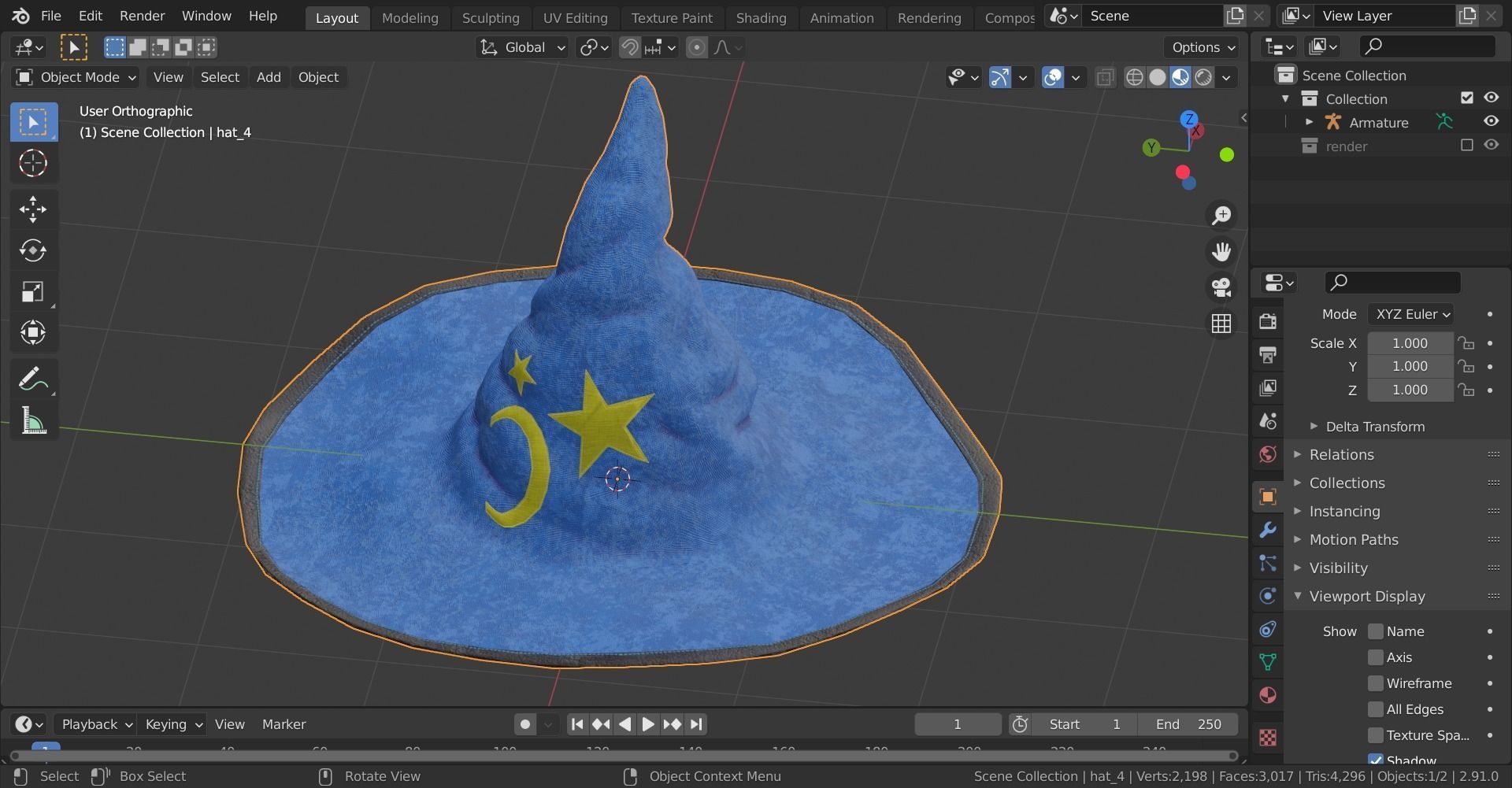Toggle camera view icon
The width and height of the screenshot is (1512, 788).
point(1221,287)
